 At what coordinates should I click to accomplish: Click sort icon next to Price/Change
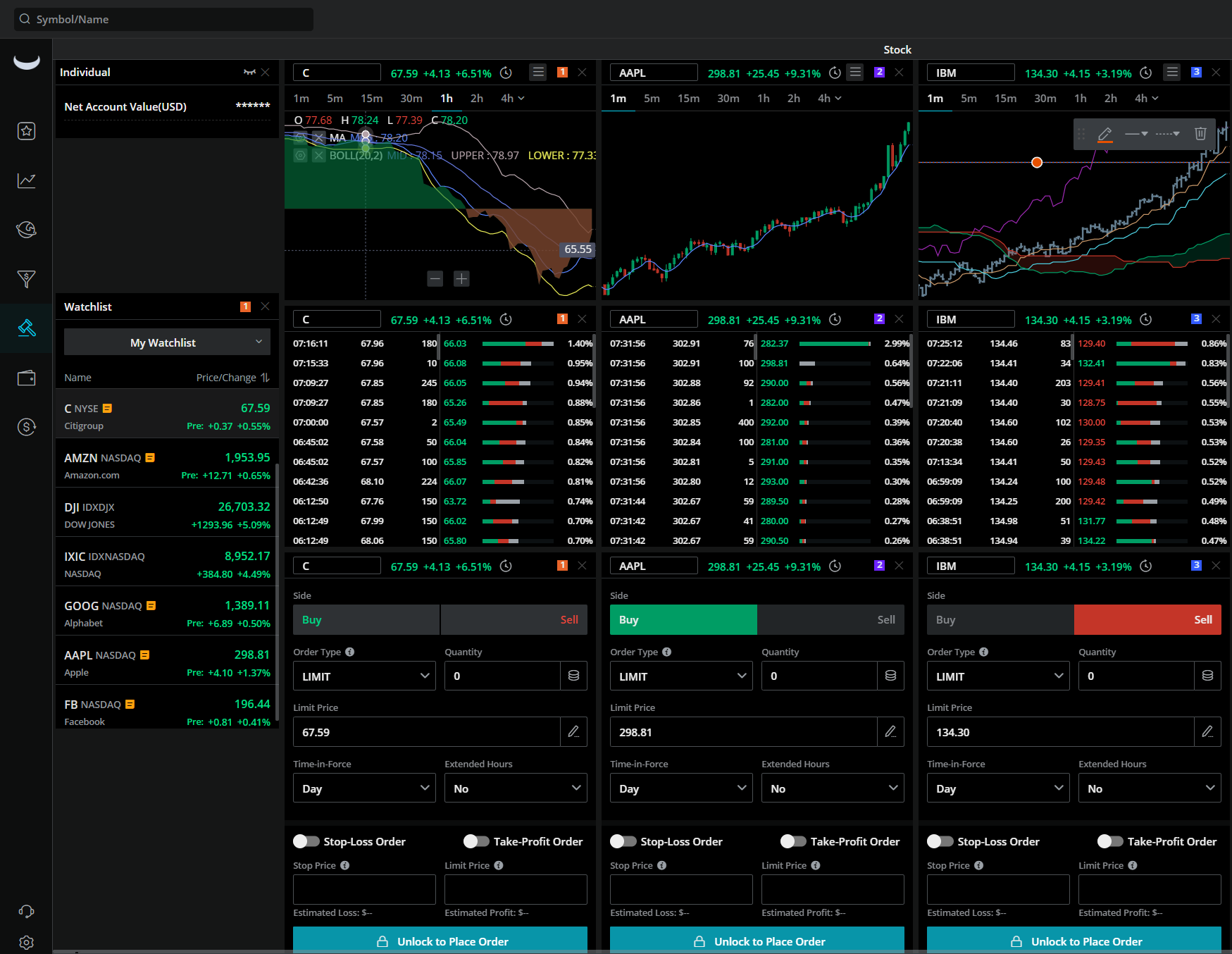click(x=265, y=378)
